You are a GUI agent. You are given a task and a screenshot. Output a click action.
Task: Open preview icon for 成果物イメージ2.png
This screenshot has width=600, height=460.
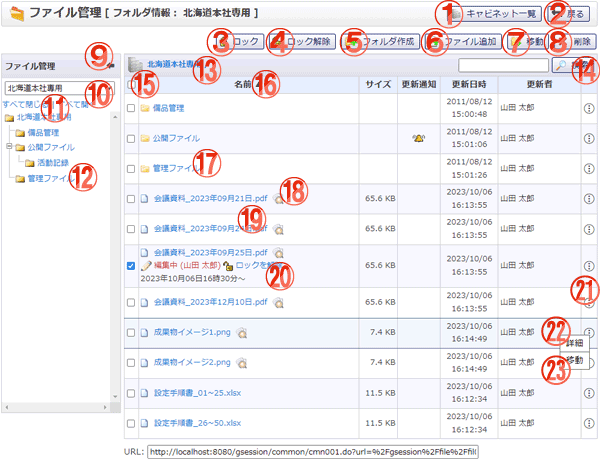tap(242, 363)
